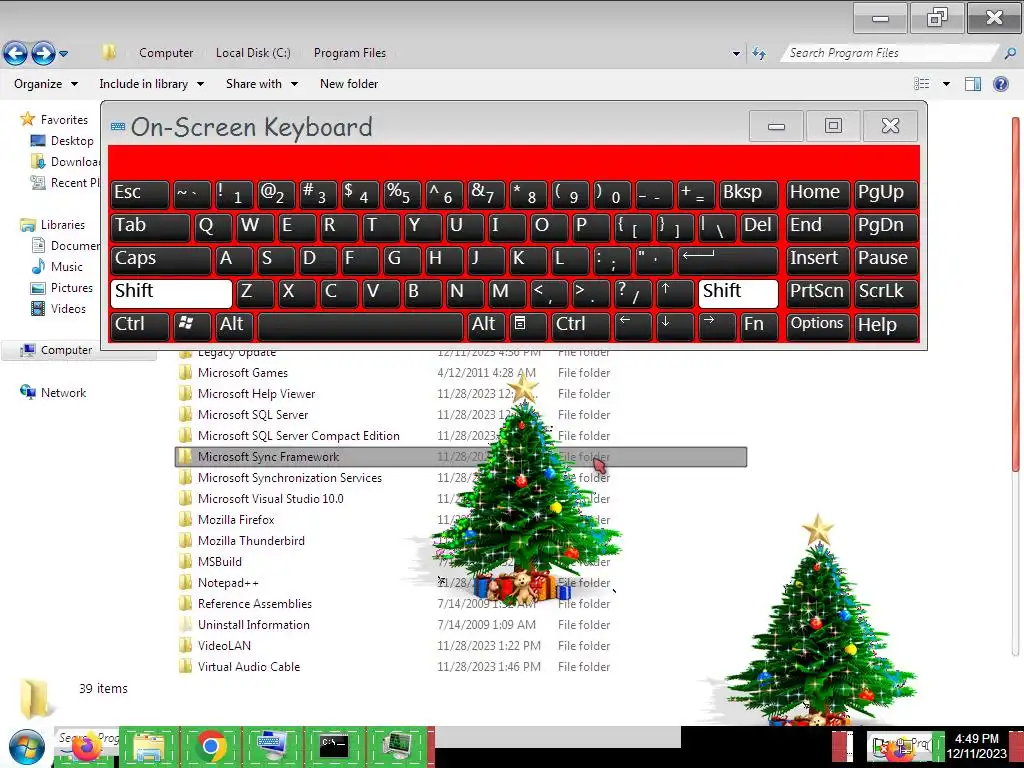Screen dimensions: 1024x768
Task: Toggle the Ctrl key beside Windows key
Action: 140,325
